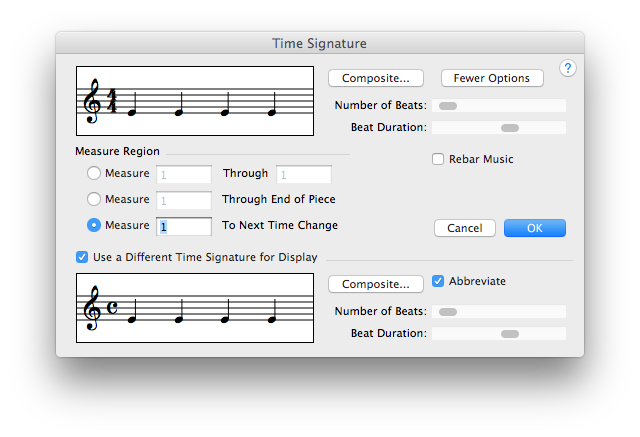Select Measure Through End of Piece radio
Screen dimensions: 640x437
pos(96,199)
